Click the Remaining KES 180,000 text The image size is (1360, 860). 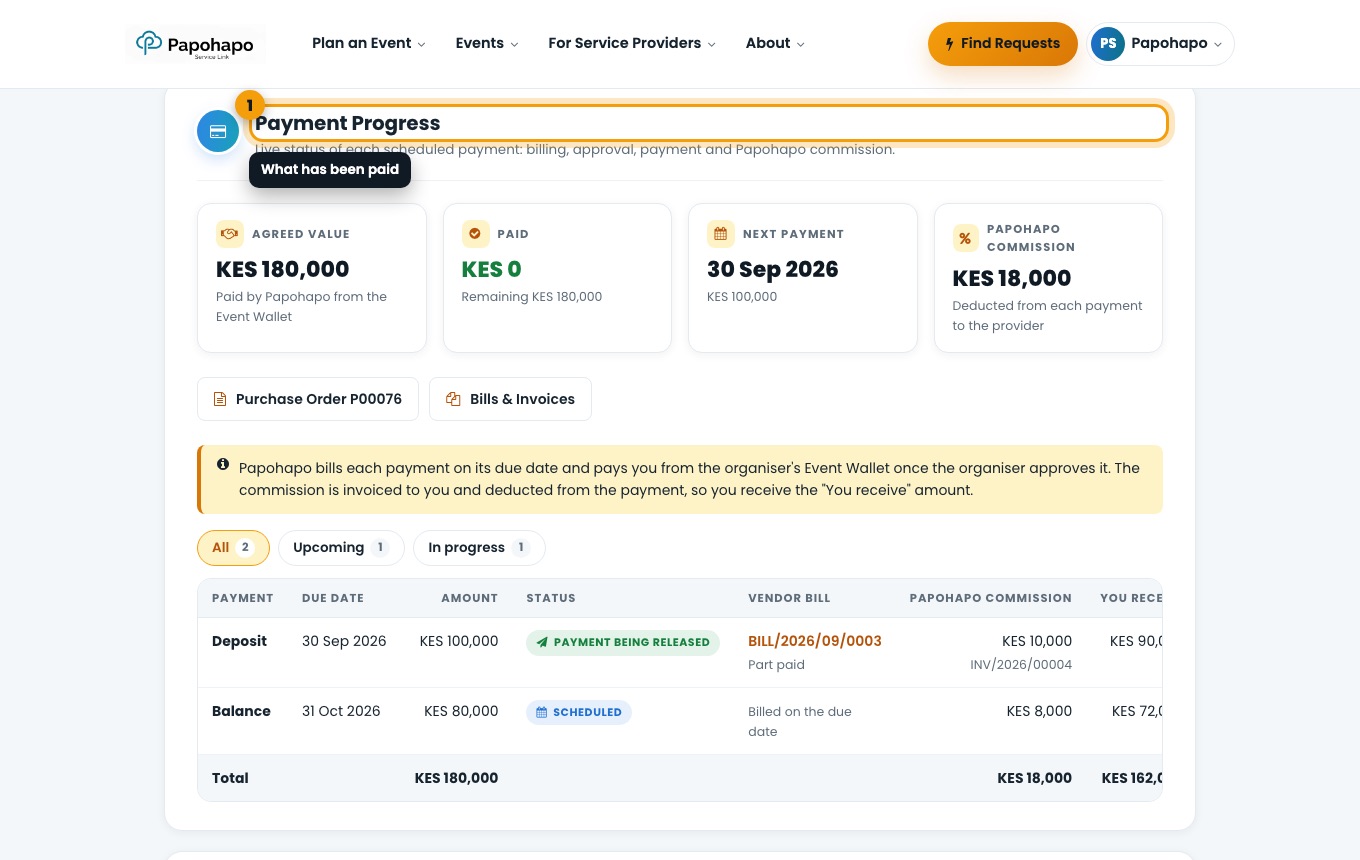[532, 297]
